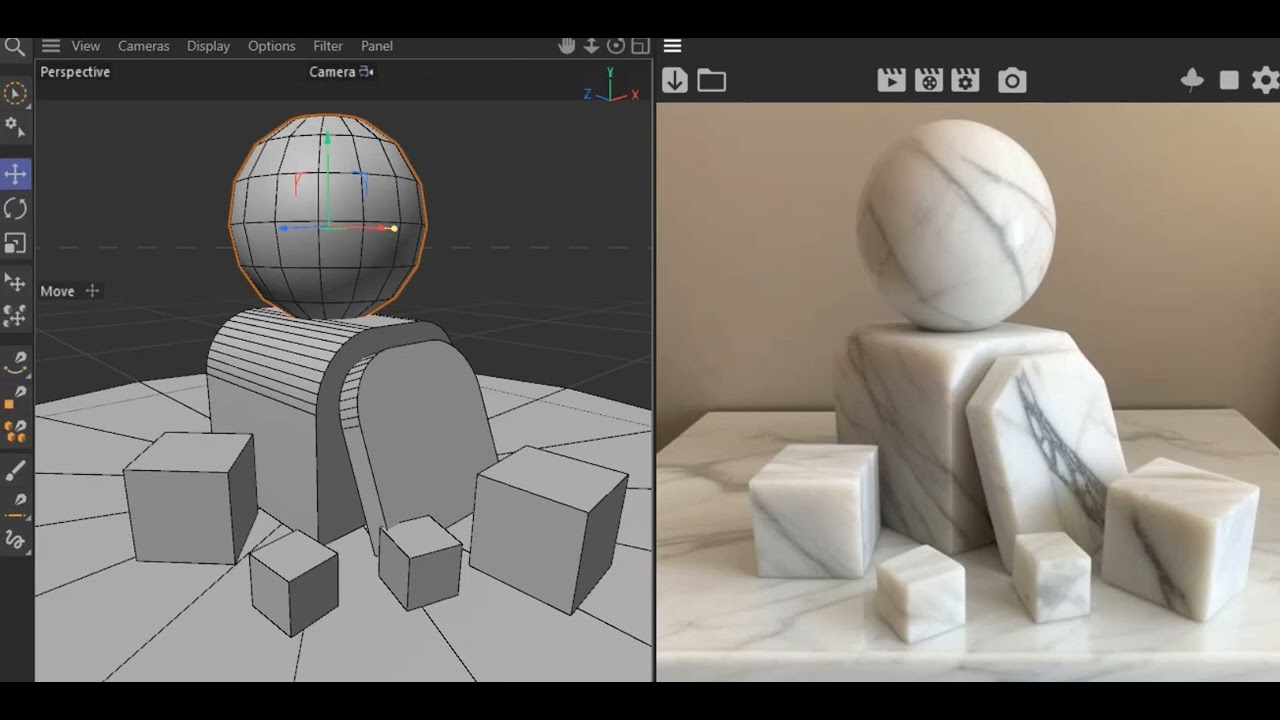Click the Camera indicator in viewport
The image size is (1280, 720).
tap(340, 72)
